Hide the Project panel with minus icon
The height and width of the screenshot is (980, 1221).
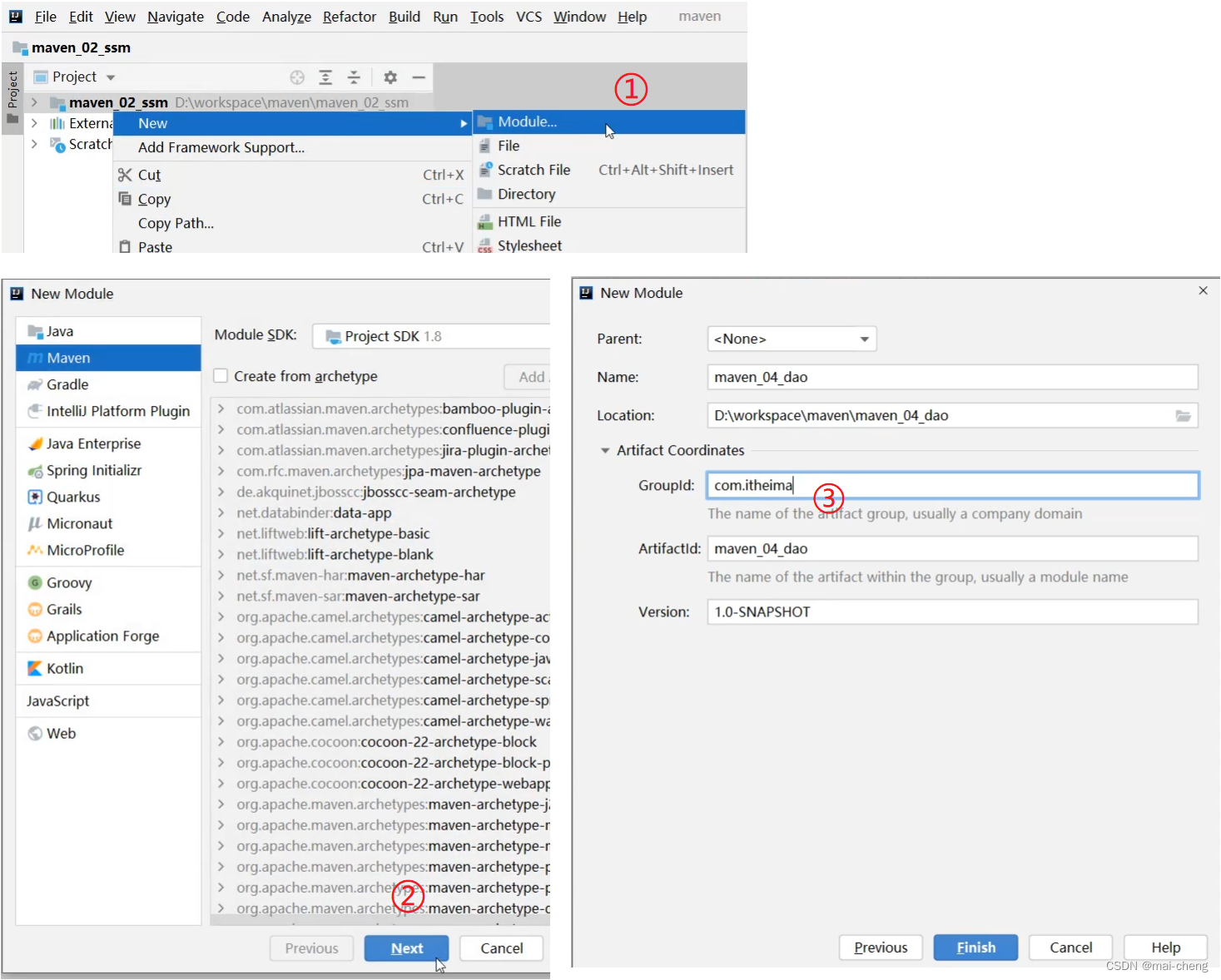click(x=419, y=77)
